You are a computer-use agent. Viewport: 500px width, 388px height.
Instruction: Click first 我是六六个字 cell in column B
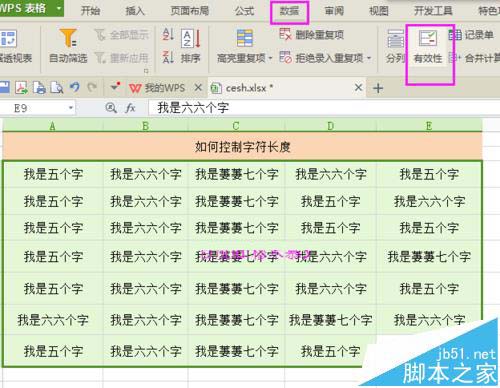145,174
